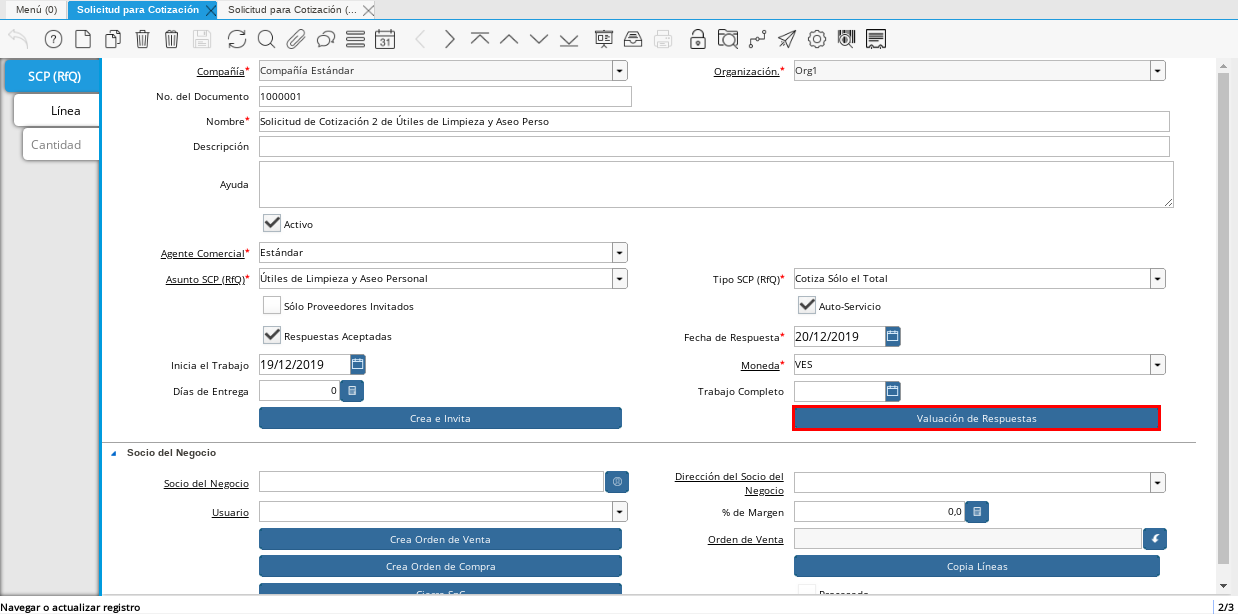Switch to the Menú (0) tab
This screenshot has width=1238, height=614.
[34, 9]
